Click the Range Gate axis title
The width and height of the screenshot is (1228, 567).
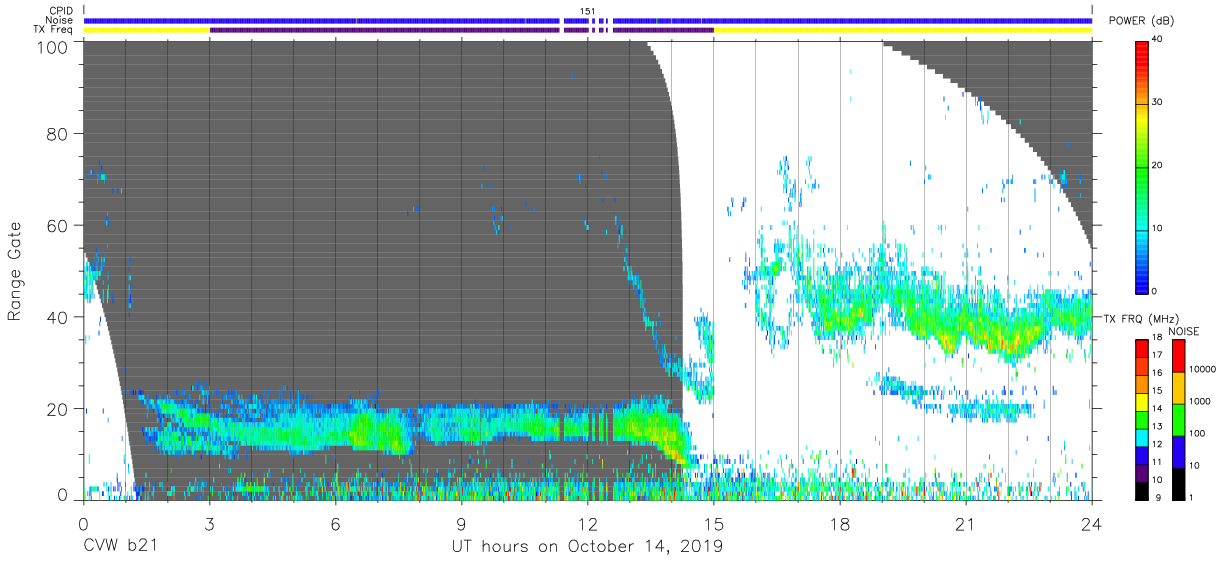tap(15, 271)
